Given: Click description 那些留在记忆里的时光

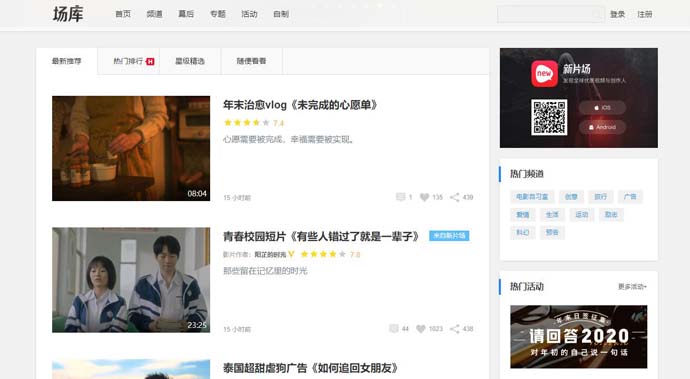Looking at the screenshot, I should [265, 271].
